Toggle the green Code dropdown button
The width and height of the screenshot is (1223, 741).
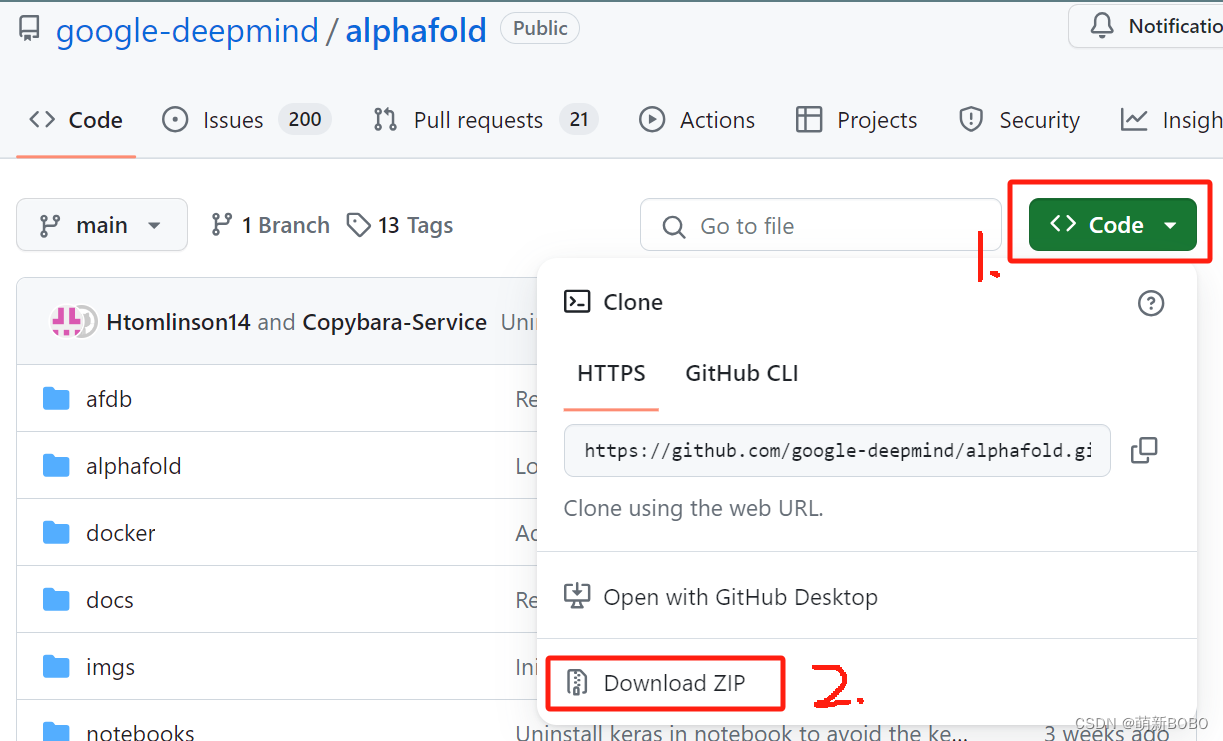1112,225
